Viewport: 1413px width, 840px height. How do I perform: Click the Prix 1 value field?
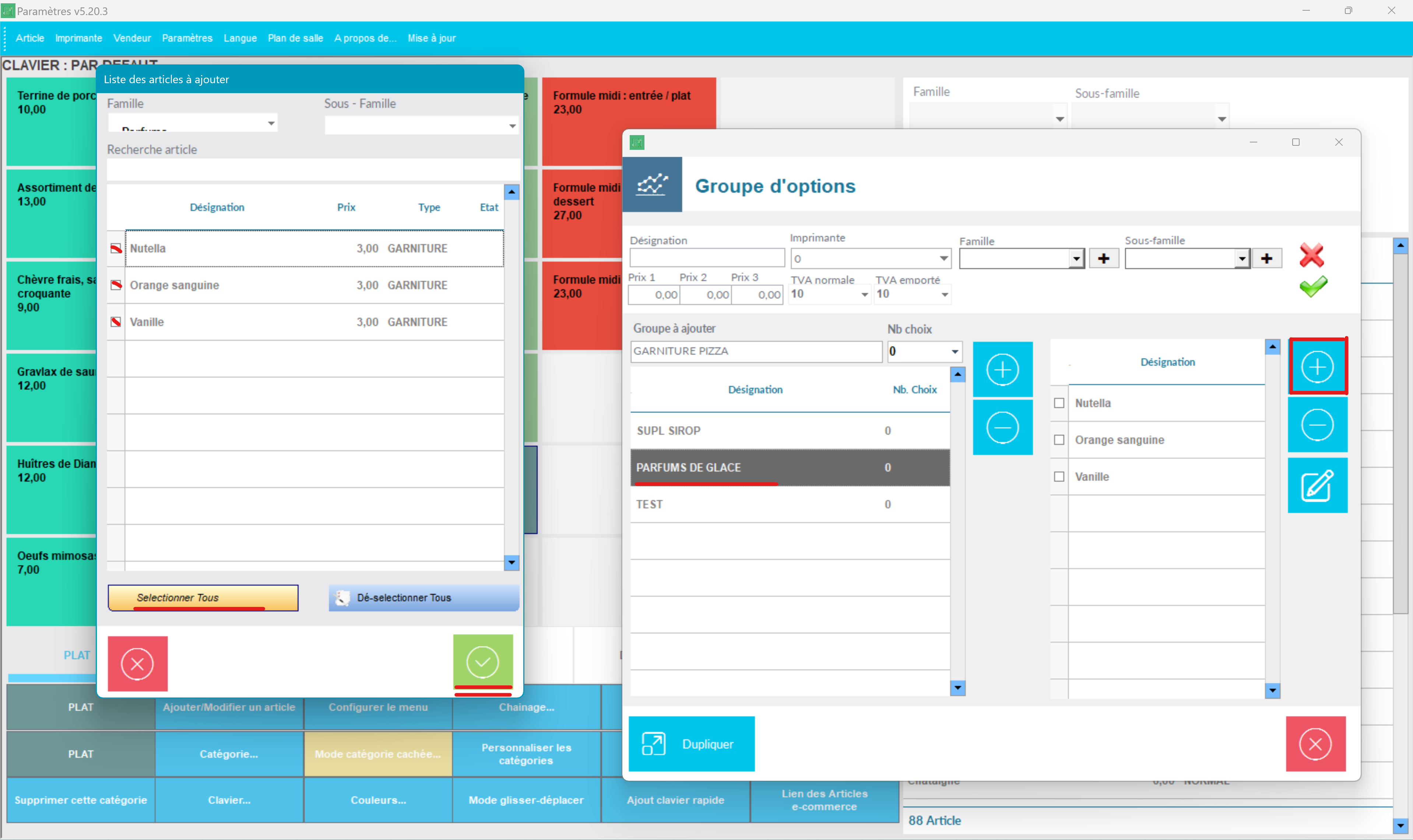[x=654, y=294]
